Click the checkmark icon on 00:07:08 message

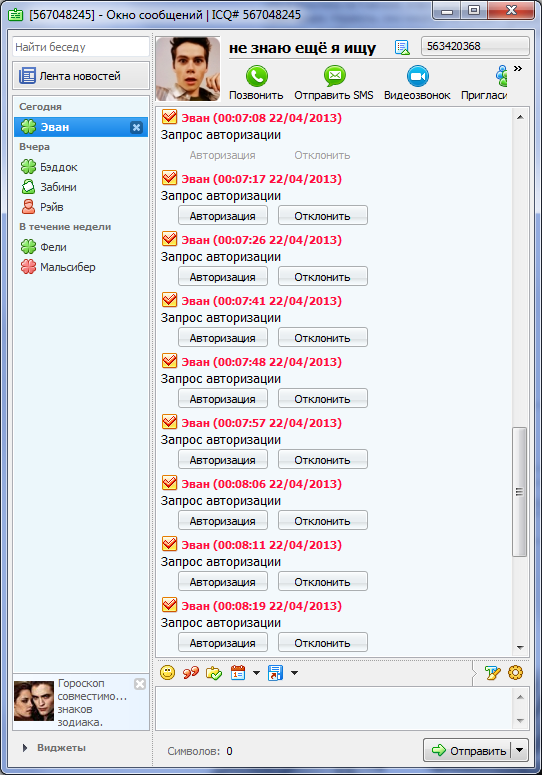click(169, 117)
